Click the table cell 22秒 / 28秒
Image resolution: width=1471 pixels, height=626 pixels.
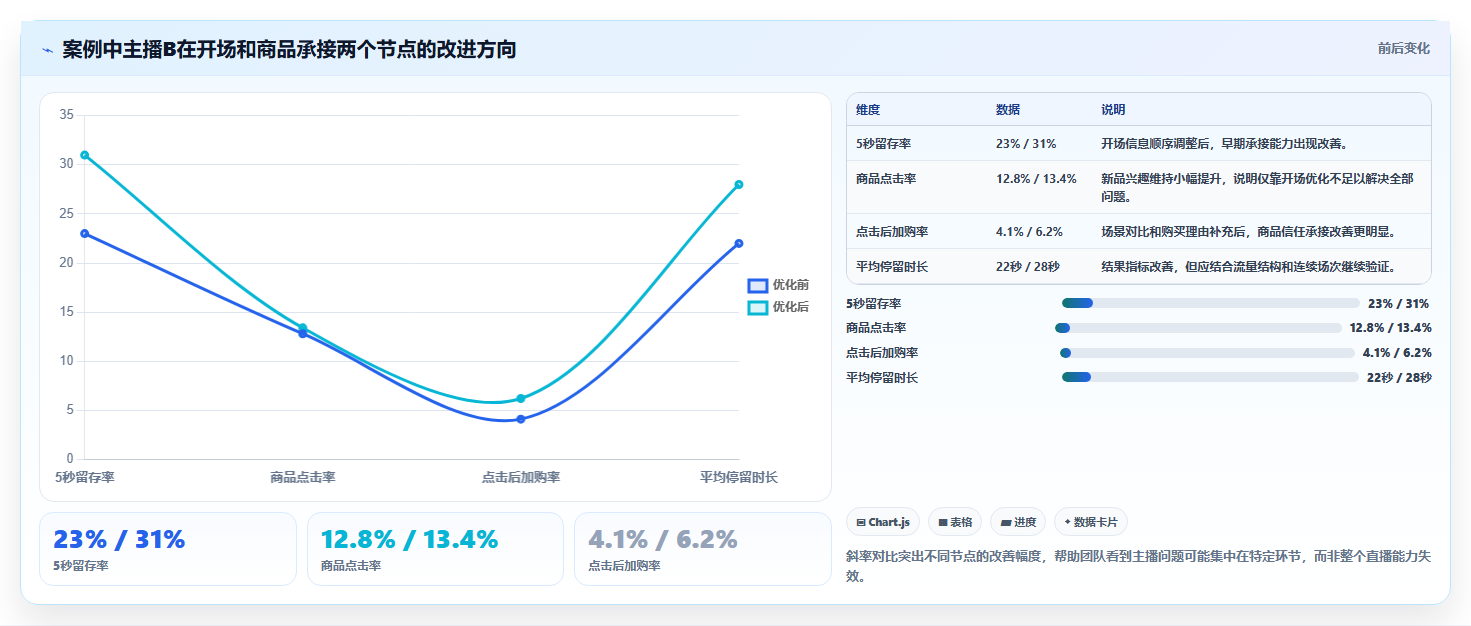[1027, 267]
